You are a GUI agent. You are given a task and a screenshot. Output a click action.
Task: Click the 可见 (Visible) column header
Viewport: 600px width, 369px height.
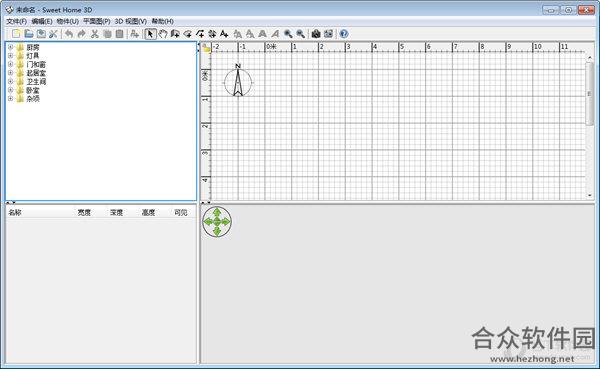[x=181, y=212]
